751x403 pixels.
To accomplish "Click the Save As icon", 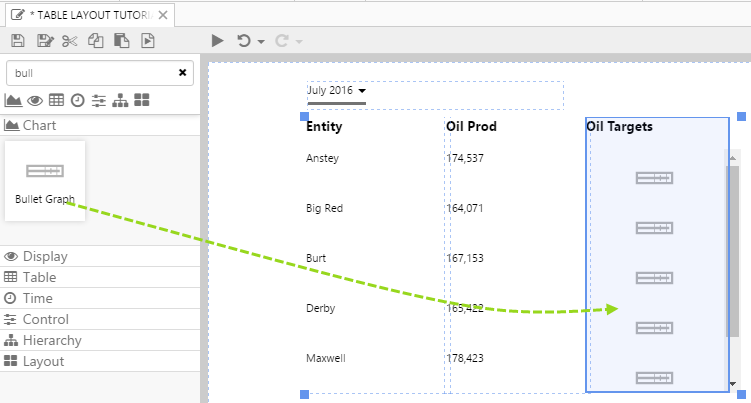I will 44,41.
